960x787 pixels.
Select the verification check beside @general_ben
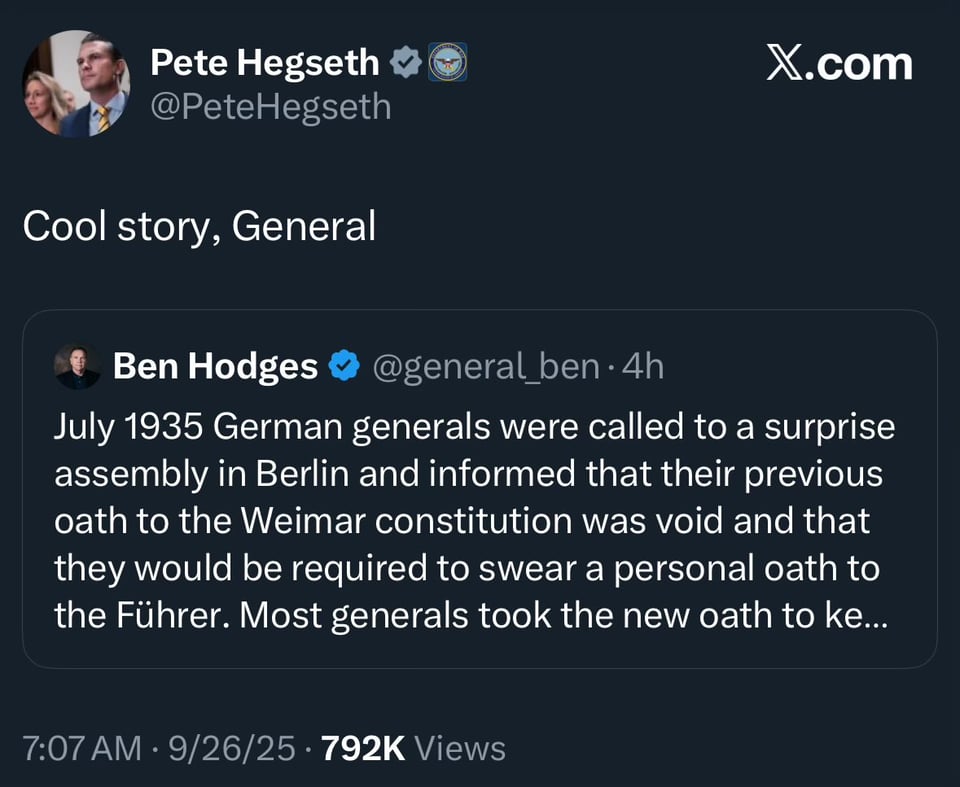tap(343, 366)
